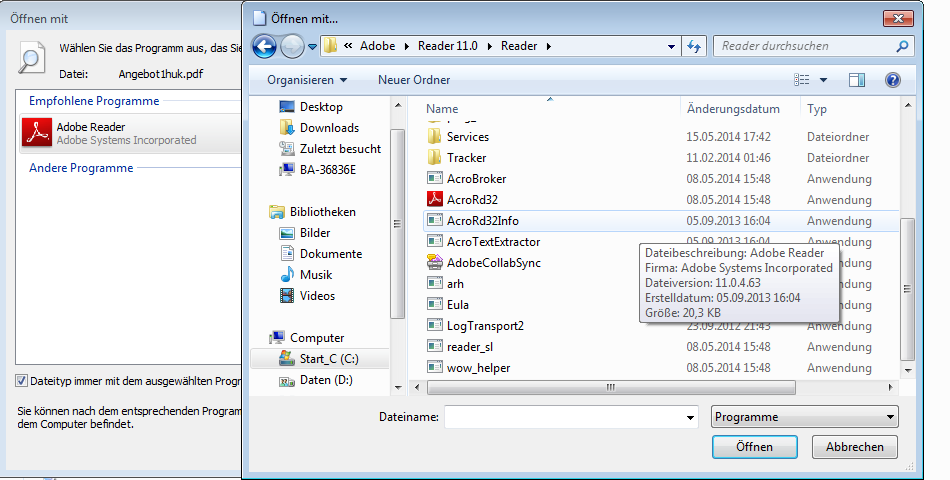
Task: Select Computer in navigation pane
Action: pyautogui.click(x=307, y=338)
